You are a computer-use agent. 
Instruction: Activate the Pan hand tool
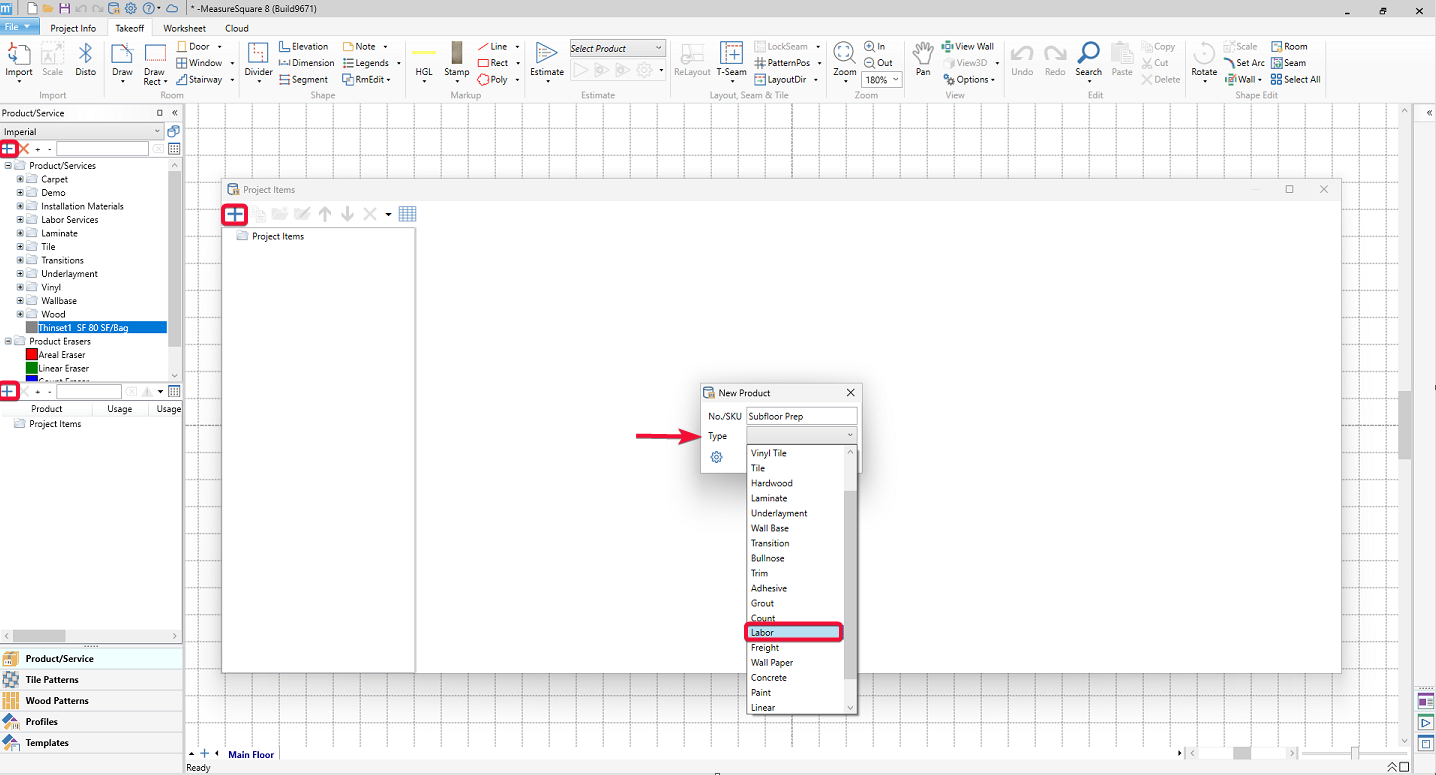[923, 60]
